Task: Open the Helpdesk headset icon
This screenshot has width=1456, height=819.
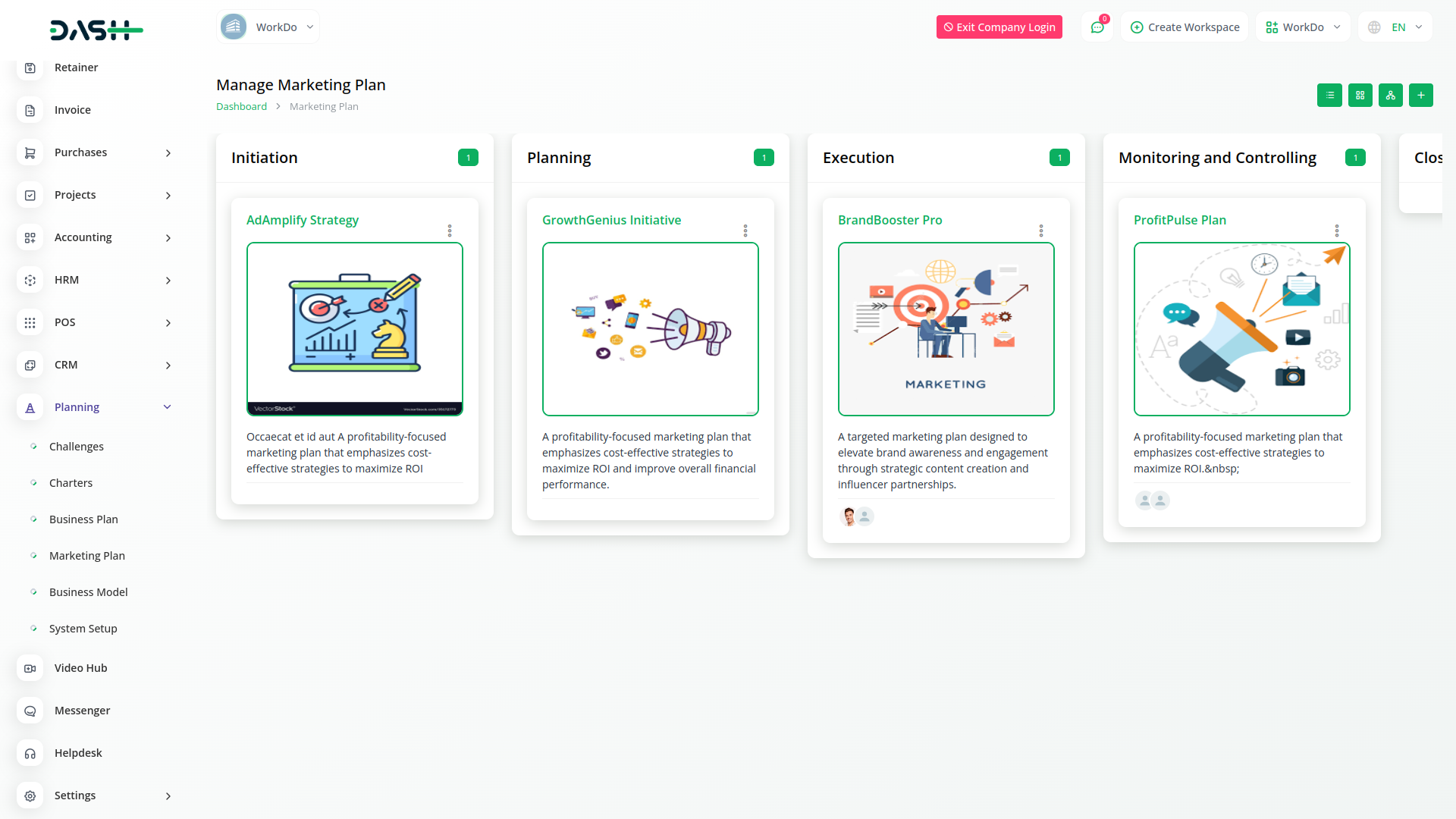Action: [x=30, y=753]
